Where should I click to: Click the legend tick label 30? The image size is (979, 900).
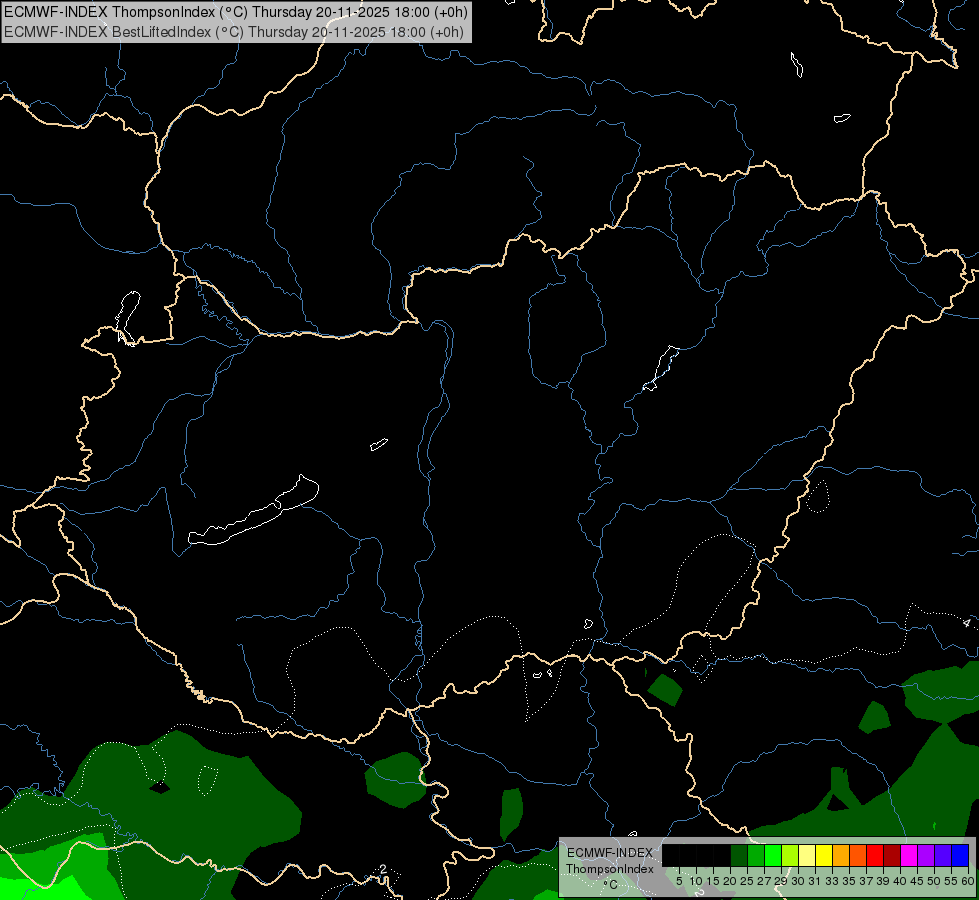point(798,881)
